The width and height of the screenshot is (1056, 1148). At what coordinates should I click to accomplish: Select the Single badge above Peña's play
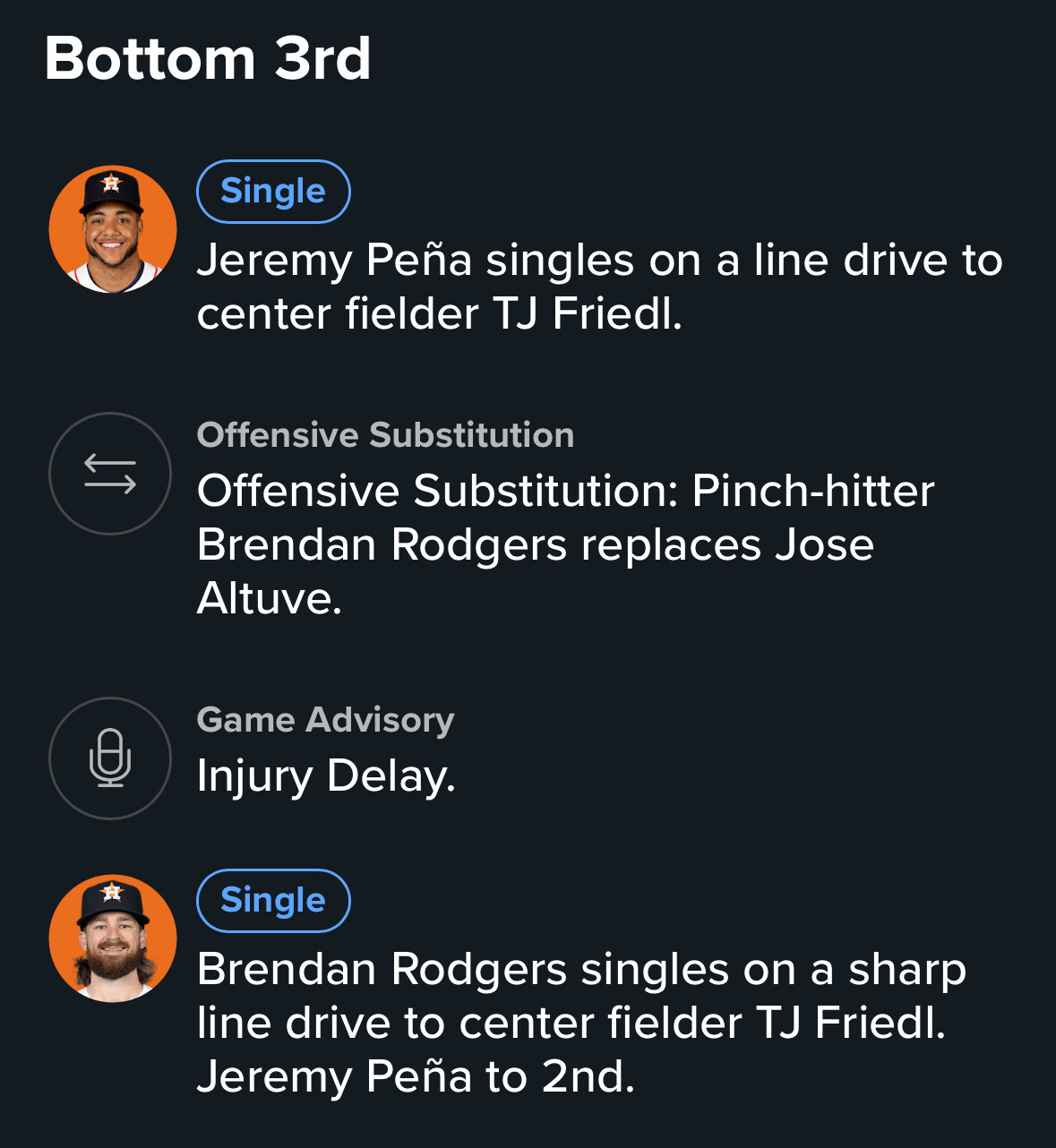tap(273, 192)
